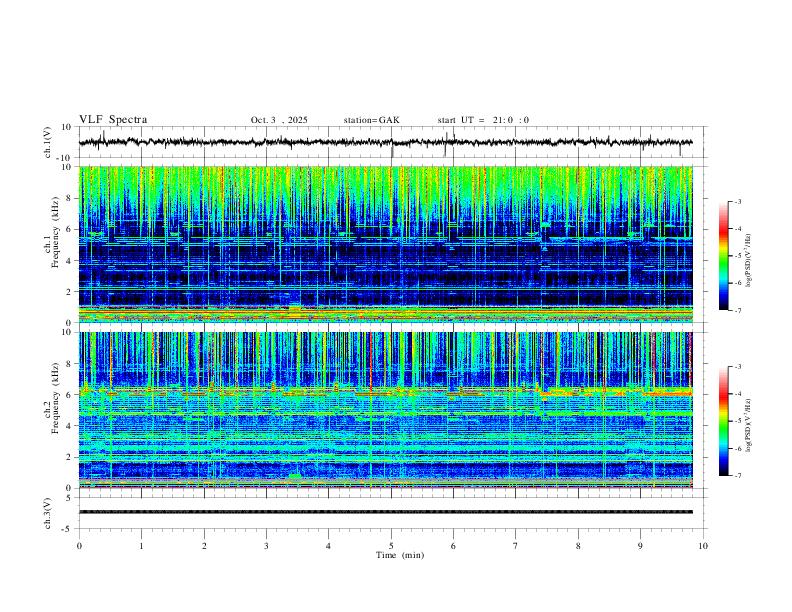Click the ch.1 voltage waveform trace panel
The width and height of the screenshot is (792, 612).
(392, 142)
